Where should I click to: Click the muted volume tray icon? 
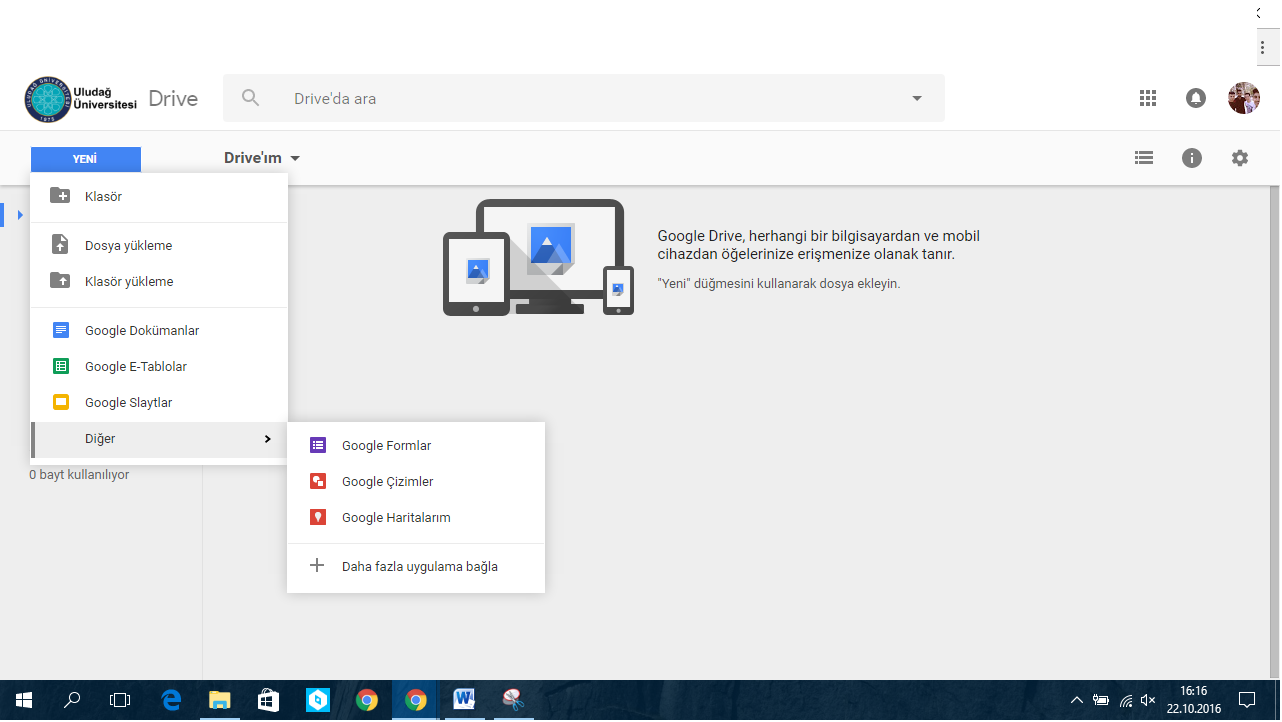(x=1148, y=700)
